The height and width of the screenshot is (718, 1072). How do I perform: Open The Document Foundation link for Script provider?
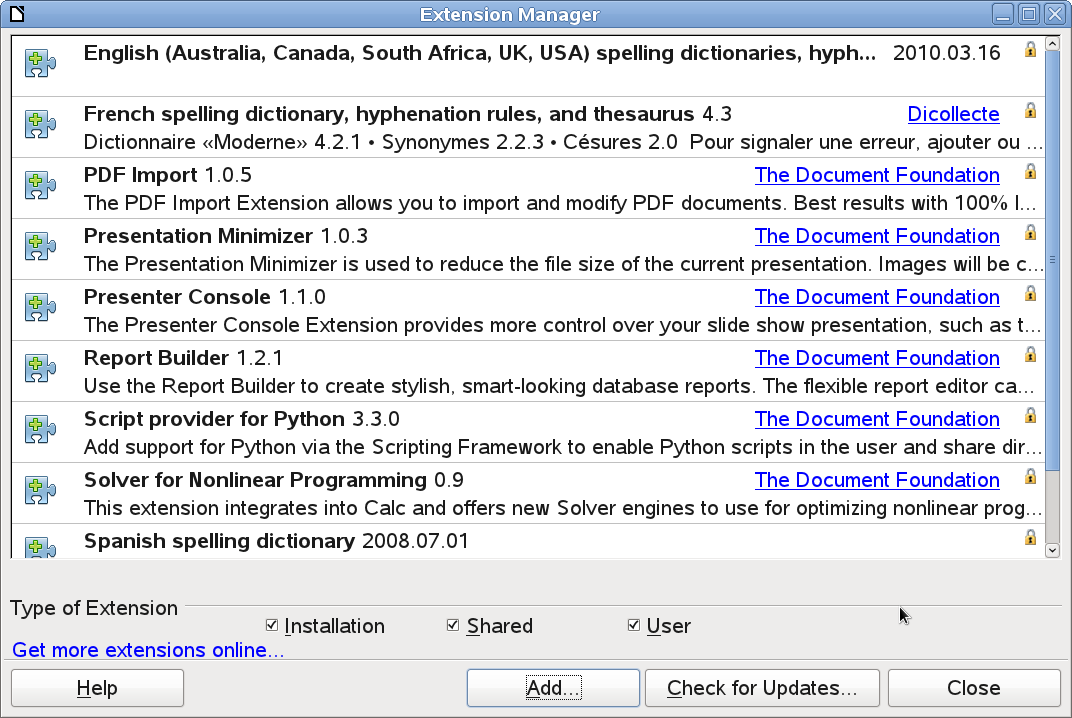coord(877,418)
